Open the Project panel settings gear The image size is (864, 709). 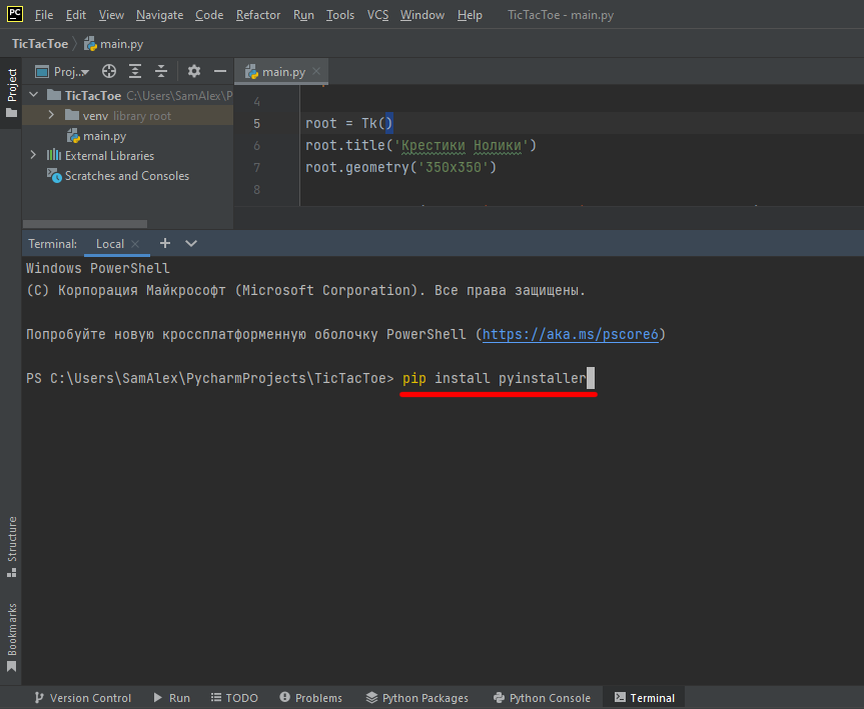click(194, 71)
